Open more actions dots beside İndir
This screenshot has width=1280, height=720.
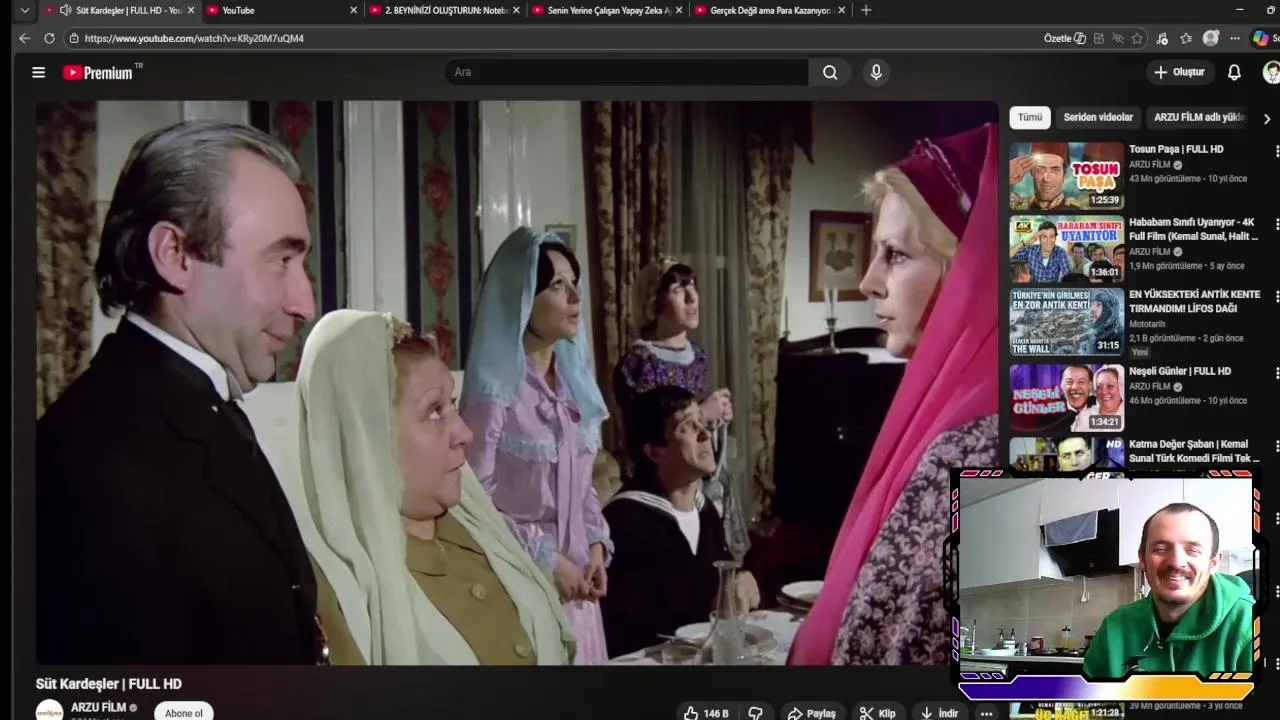[x=986, y=713]
